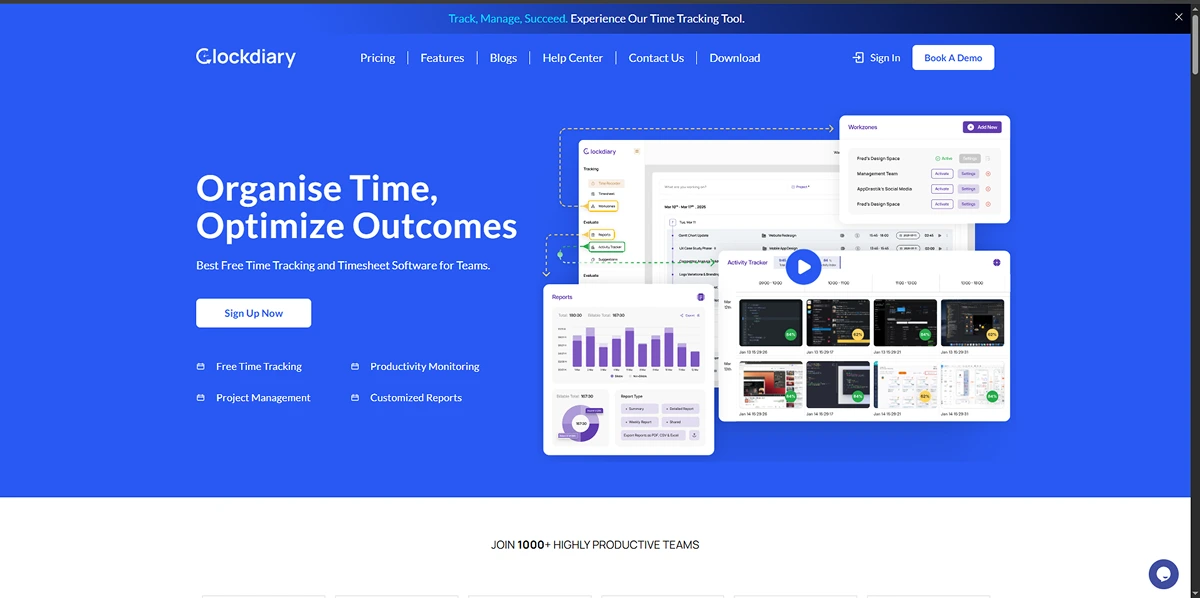Screen dimensions: 1200x598
Task: Click 'Best Free Time Tracking and Timesheet Software' subheading
Action: click(x=343, y=266)
